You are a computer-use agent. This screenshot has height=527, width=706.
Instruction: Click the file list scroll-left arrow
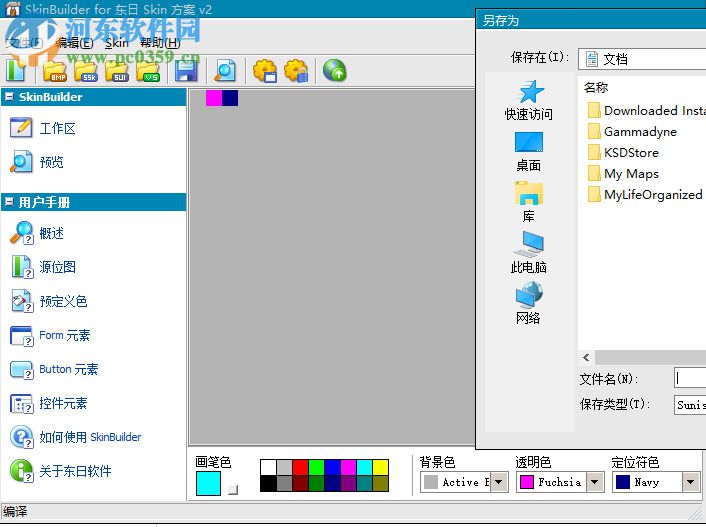(586, 358)
